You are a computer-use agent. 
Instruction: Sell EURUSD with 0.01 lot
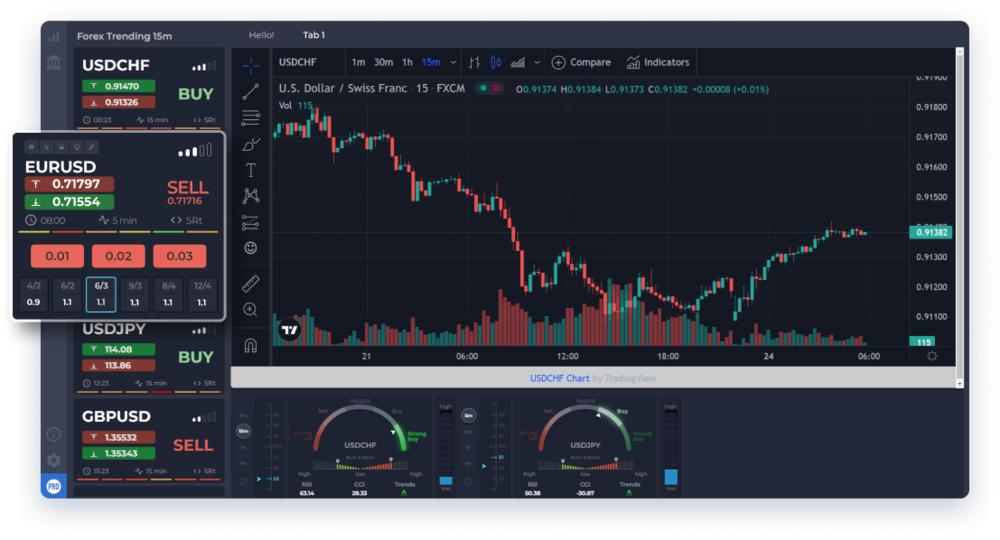pyautogui.click(x=57, y=256)
